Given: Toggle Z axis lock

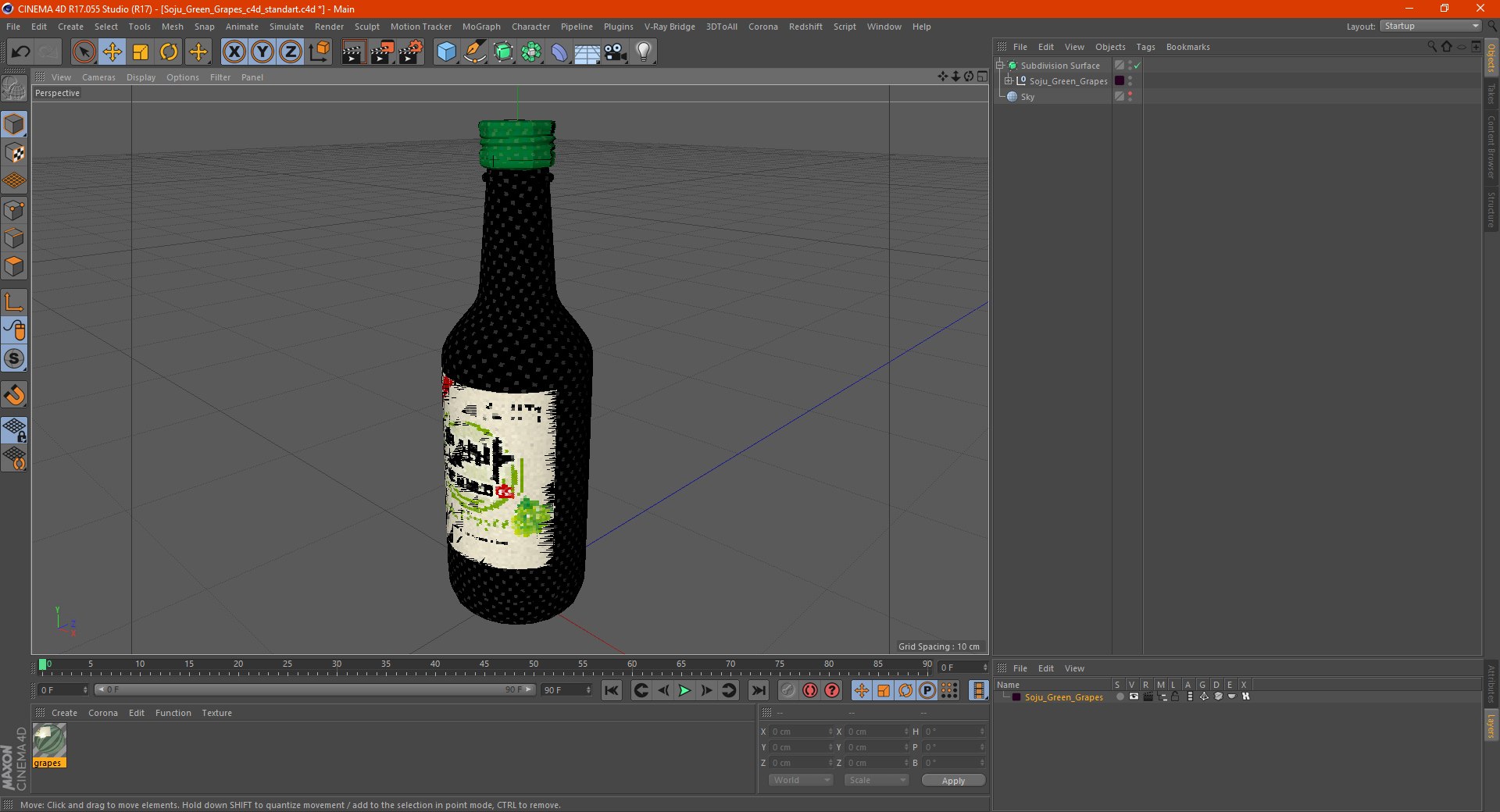Looking at the screenshot, I should pos(291,52).
